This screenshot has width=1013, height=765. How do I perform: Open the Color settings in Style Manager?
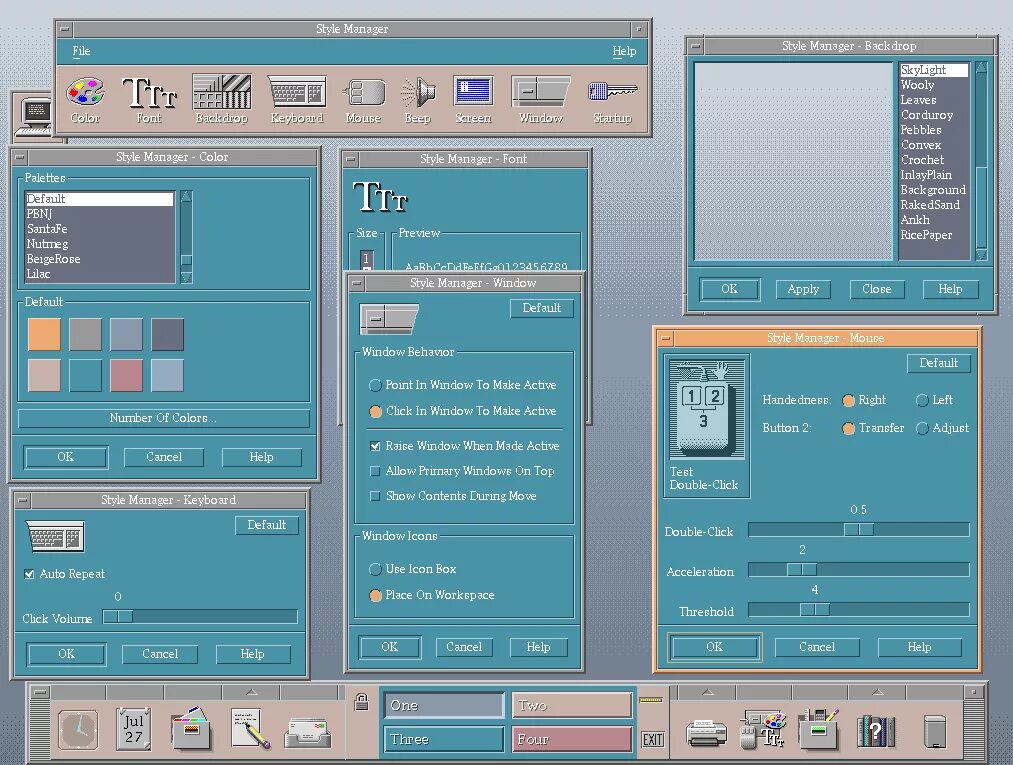click(84, 98)
